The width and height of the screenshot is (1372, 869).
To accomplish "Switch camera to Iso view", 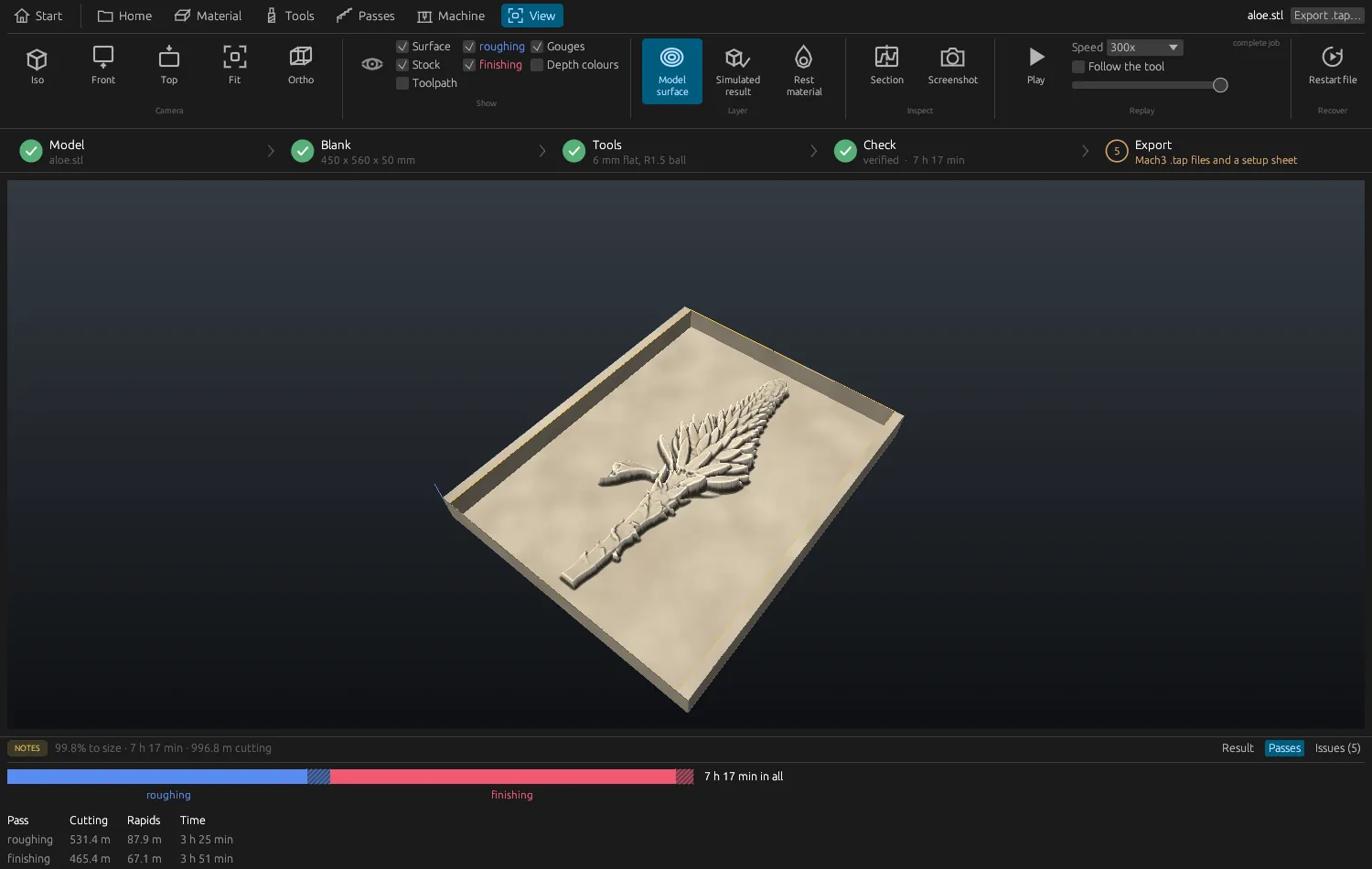I will (37, 66).
